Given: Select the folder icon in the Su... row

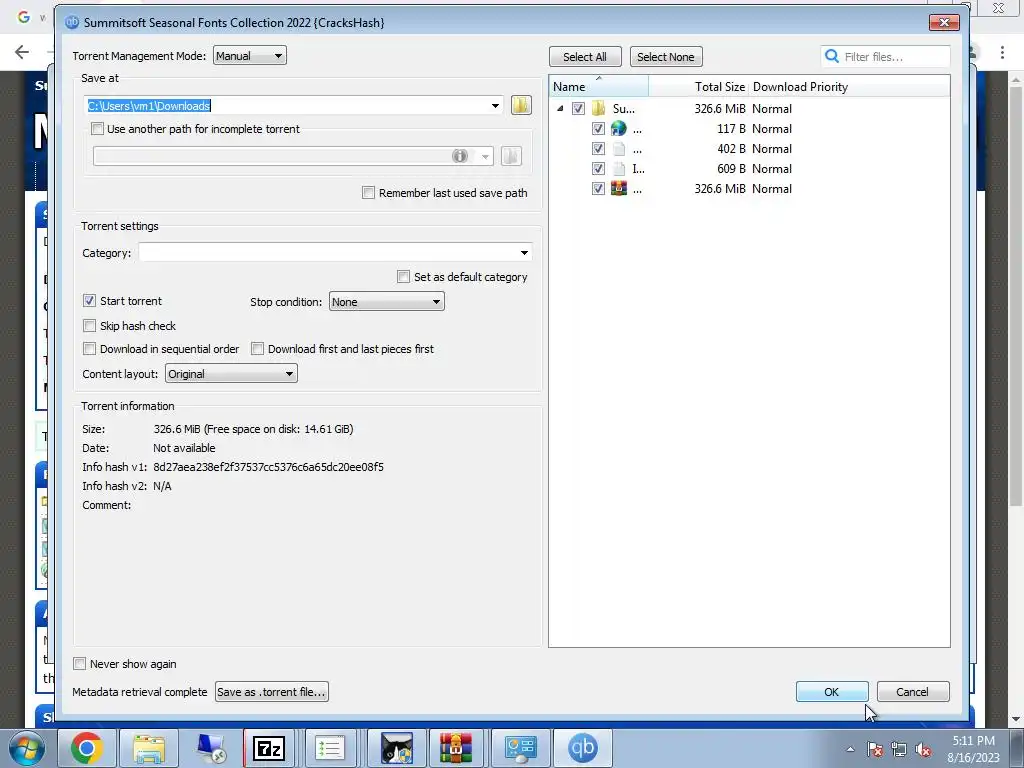Looking at the screenshot, I should (598, 108).
